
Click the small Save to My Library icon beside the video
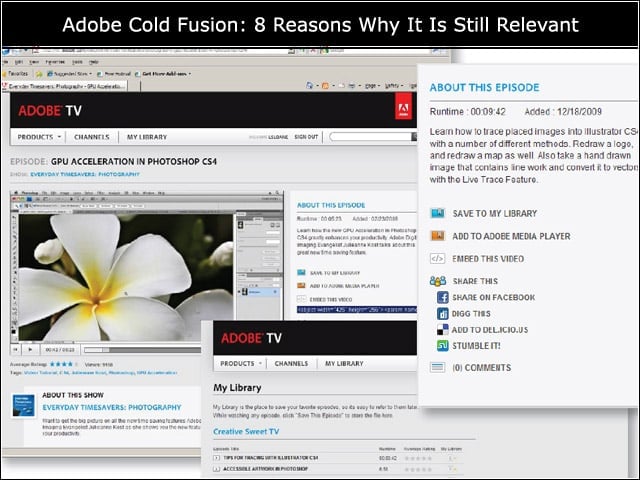point(301,273)
